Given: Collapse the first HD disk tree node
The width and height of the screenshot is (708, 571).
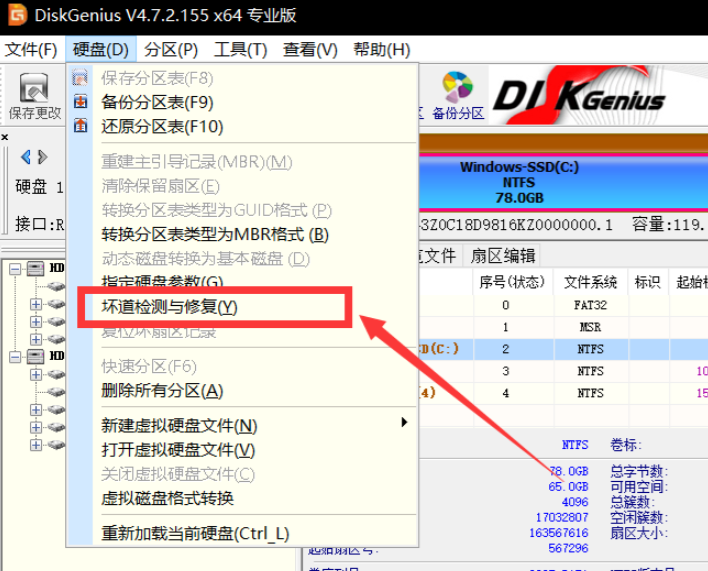Looking at the screenshot, I should pyautogui.click(x=14, y=269).
